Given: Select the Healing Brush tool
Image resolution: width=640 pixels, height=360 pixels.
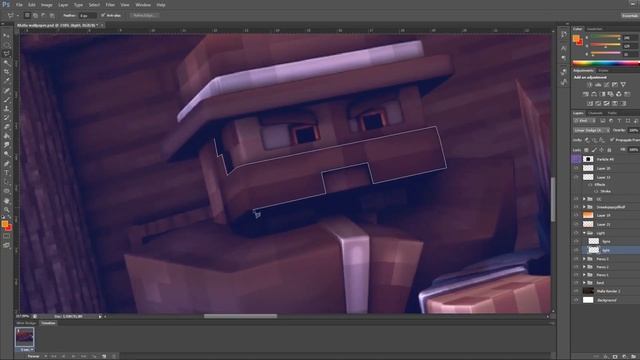Looking at the screenshot, I should [x=7, y=90].
